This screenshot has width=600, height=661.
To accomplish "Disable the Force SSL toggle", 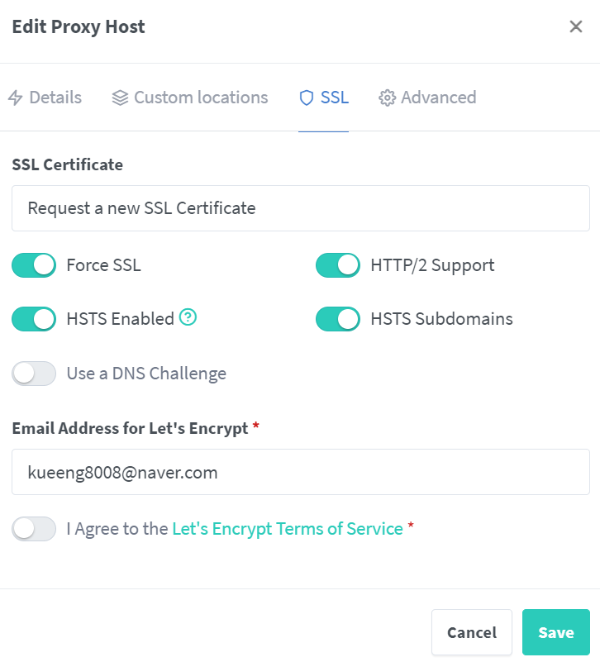I will 34,265.
